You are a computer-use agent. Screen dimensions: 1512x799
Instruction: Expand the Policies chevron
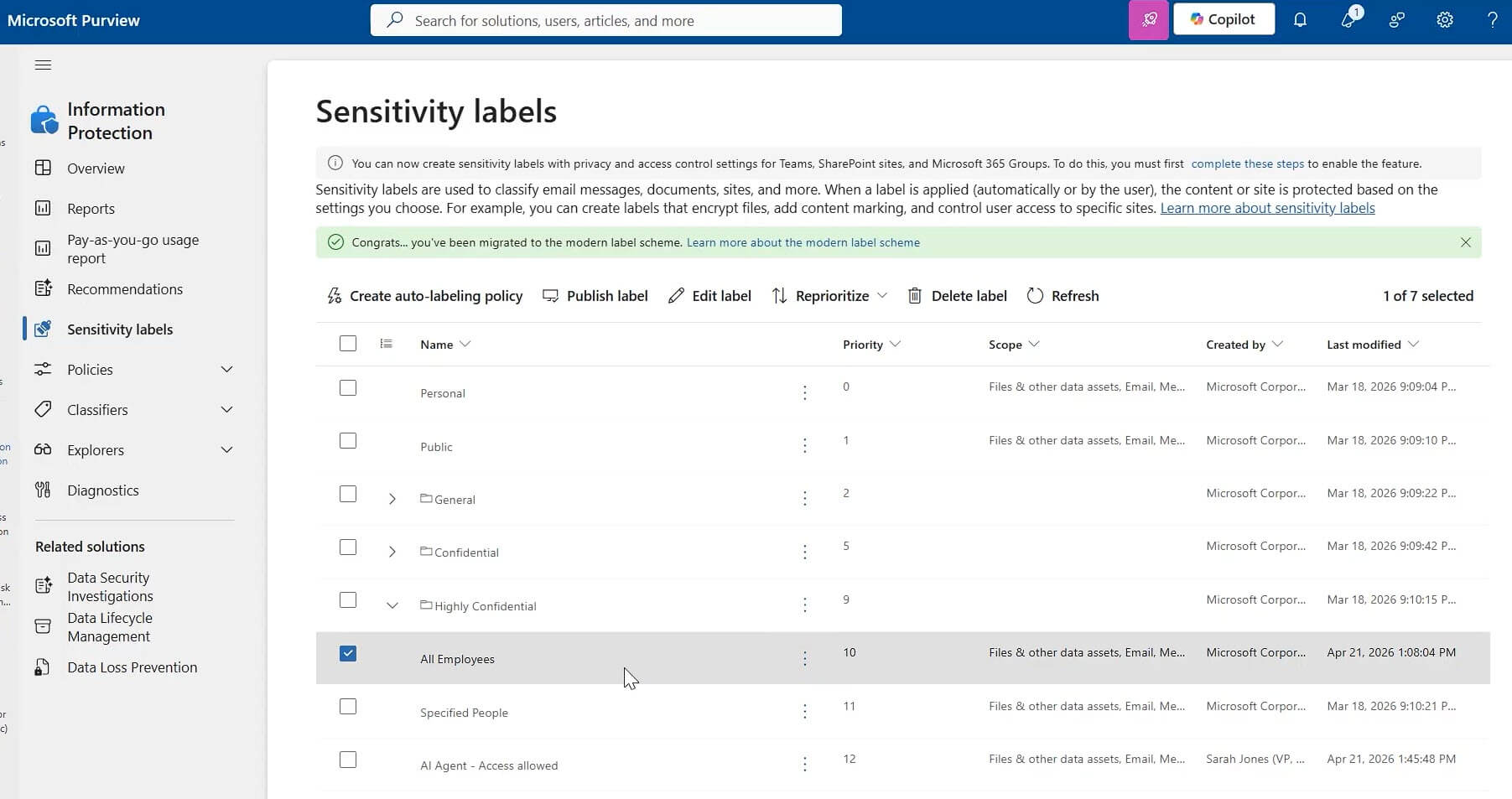tap(226, 370)
